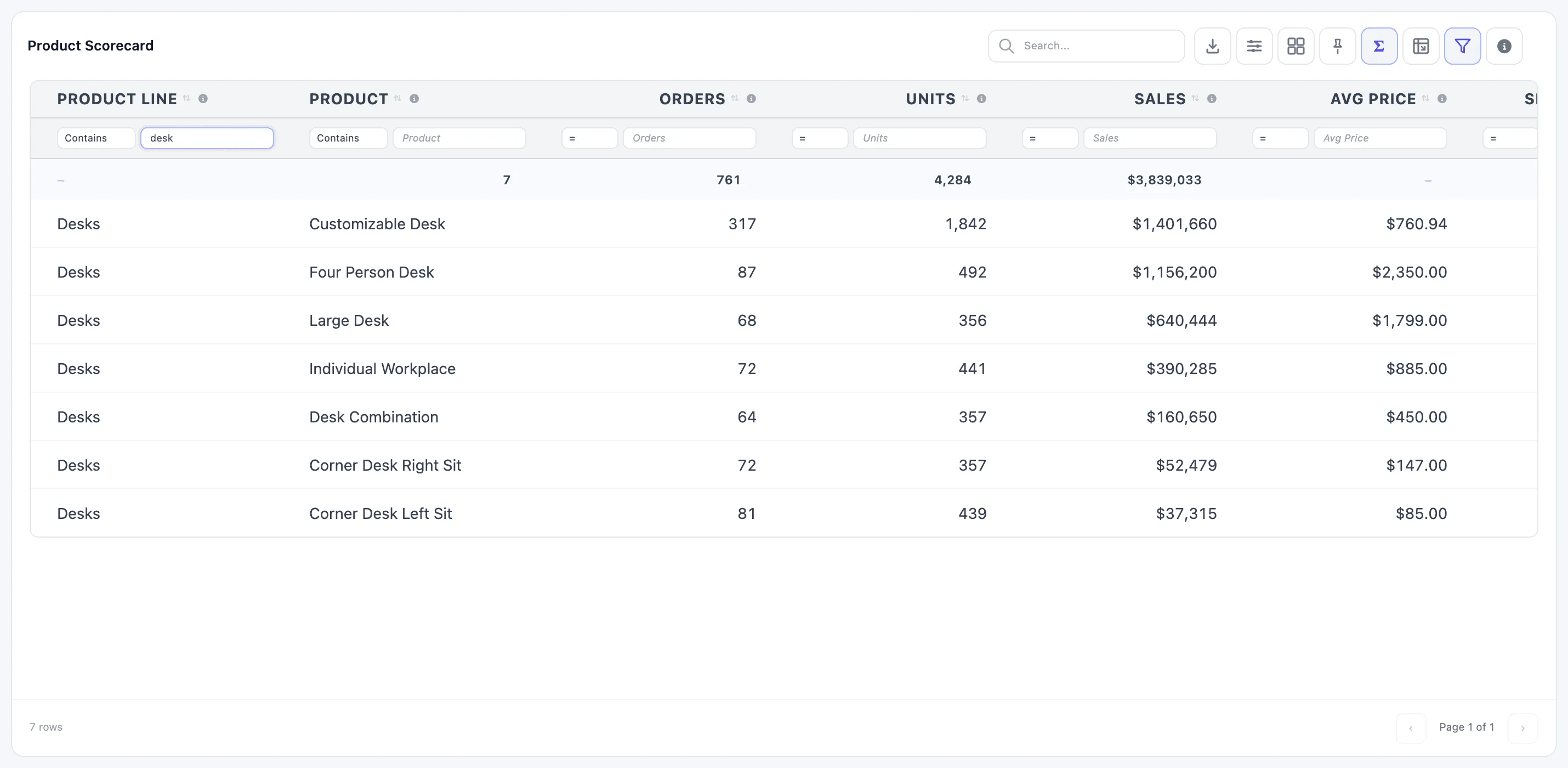Viewport: 1568px width, 768px height.
Task: Open Product Line Contains operator dropdown
Action: [96, 138]
